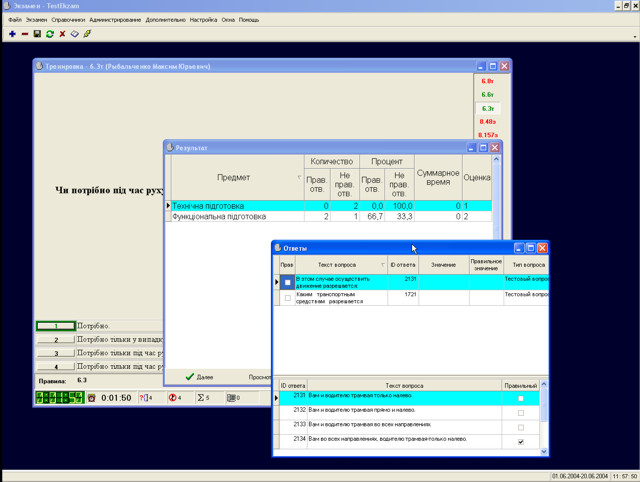Click the answers list vertical scrollbar
The width and height of the screenshot is (640, 482).
(x=544, y=420)
